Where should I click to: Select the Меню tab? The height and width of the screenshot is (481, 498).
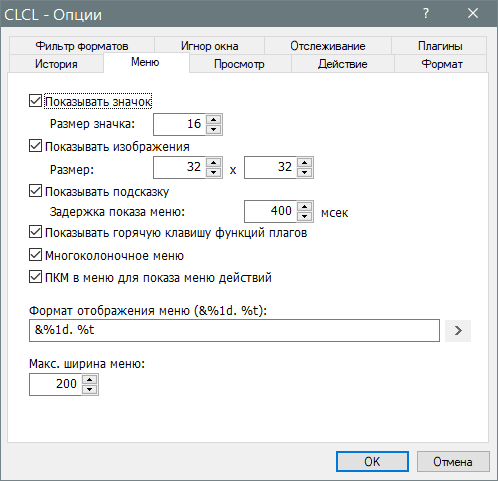pyautogui.click(x=145, y=62)
